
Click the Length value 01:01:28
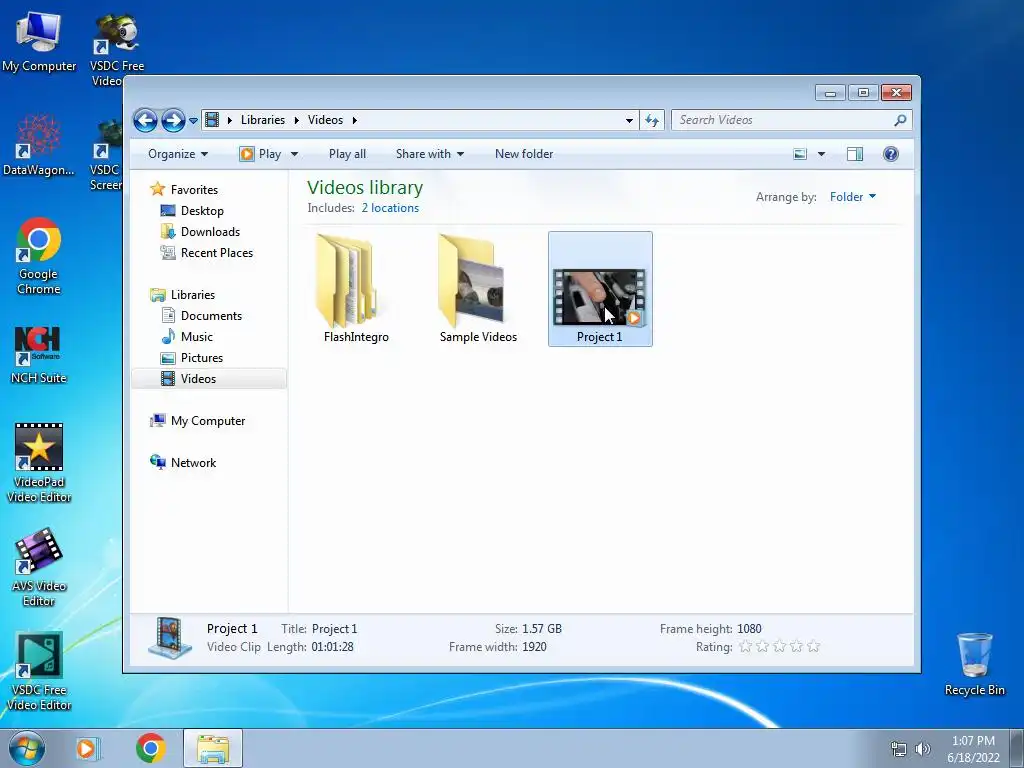[332, 647]
